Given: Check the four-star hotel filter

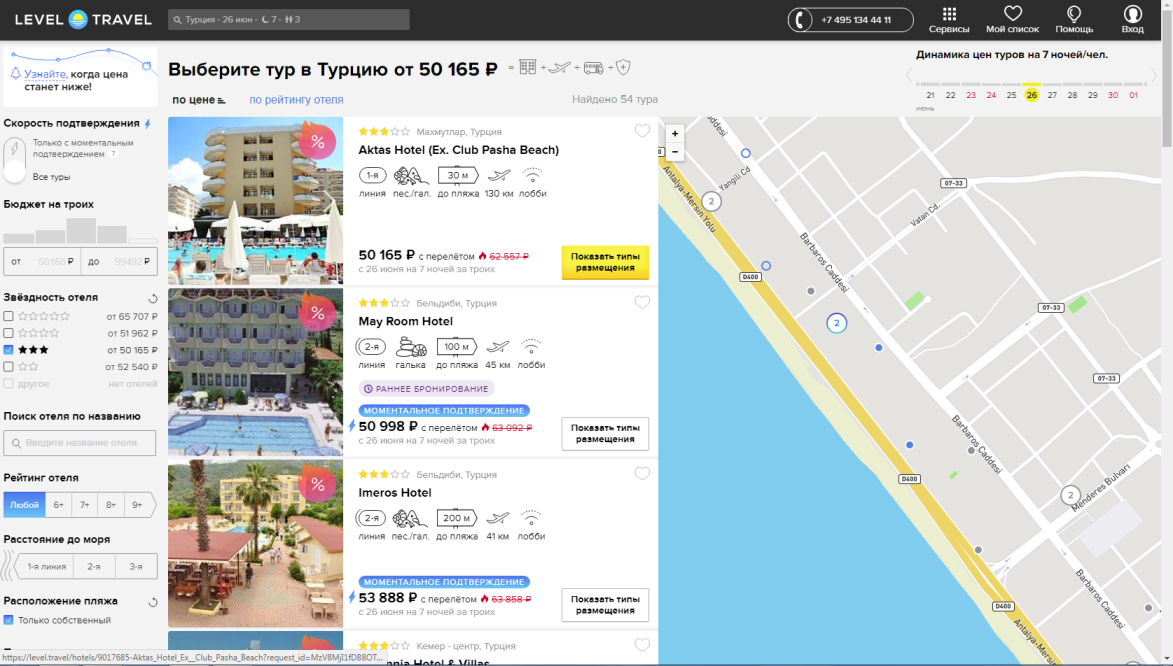Looking at the screenshot, I should (x=8, y=333).
